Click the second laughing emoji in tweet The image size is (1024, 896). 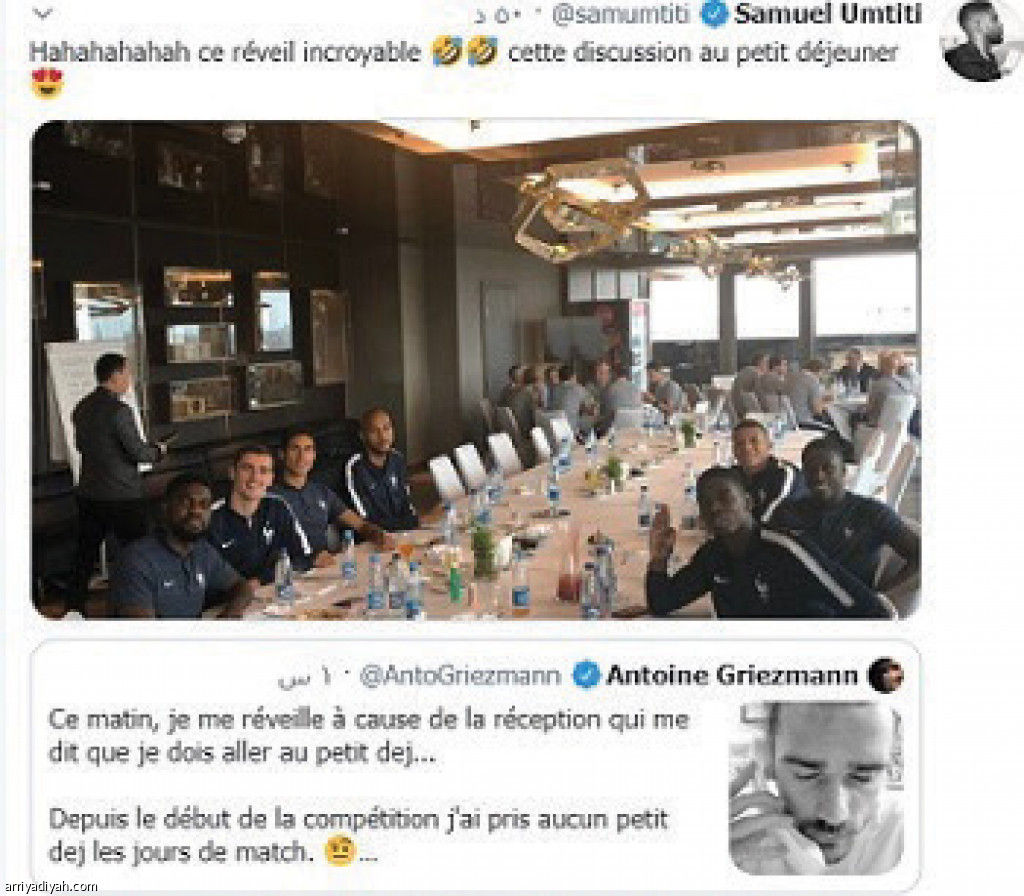pyautogui.click(x=482, y=51)
